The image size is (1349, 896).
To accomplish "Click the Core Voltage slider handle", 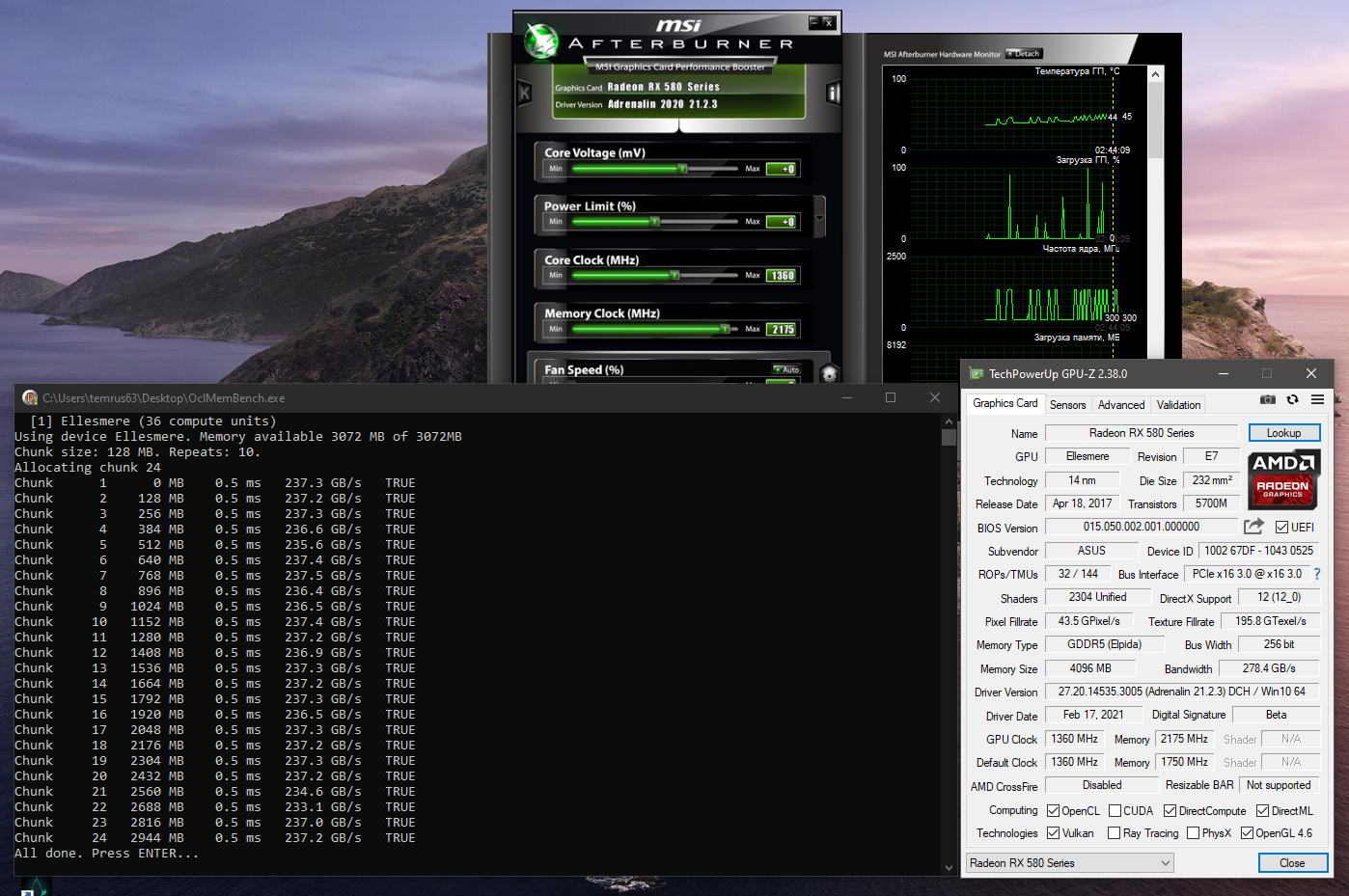I will pyautogui.click(x=682, y=169).
